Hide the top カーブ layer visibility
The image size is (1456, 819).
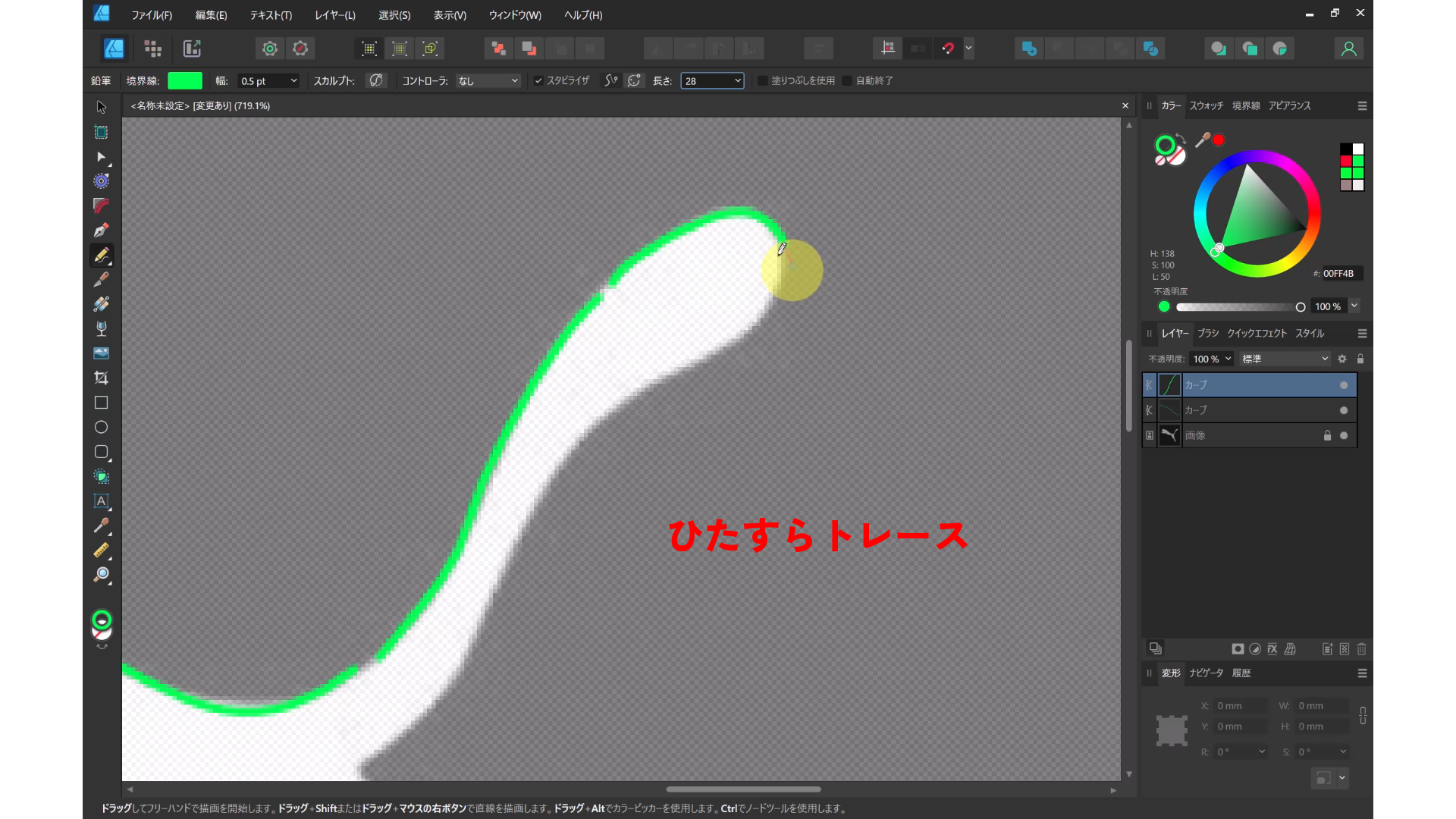point(1343,385)
